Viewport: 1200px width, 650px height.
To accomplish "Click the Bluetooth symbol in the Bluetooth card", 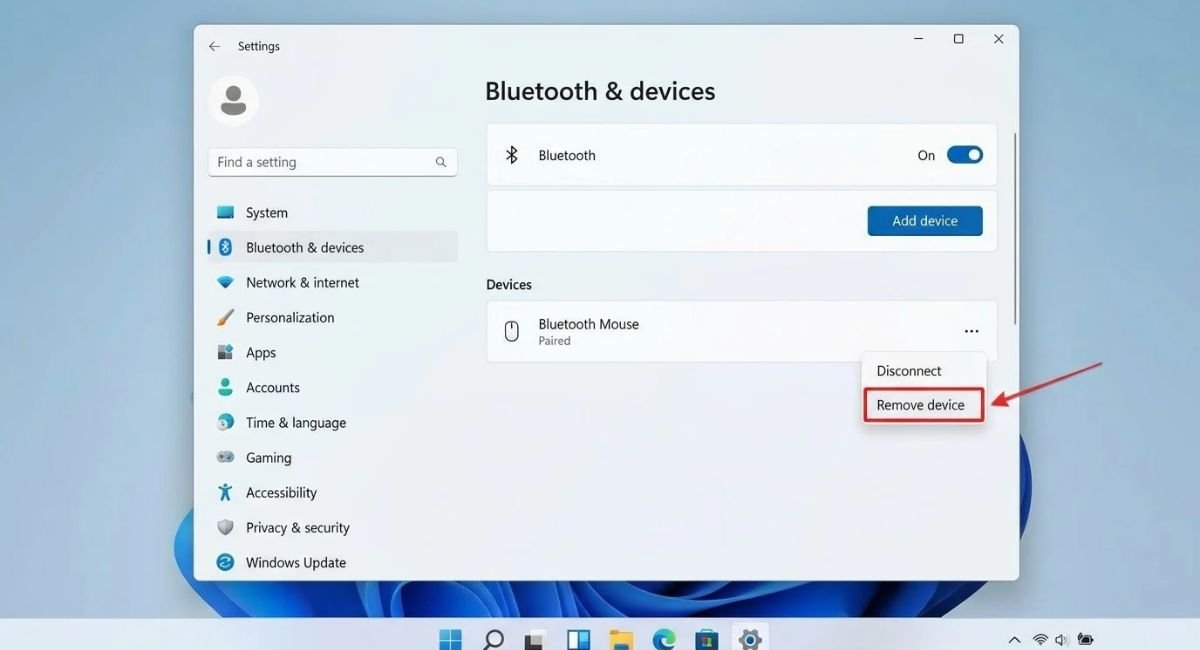I will click(x=511, y=155).
